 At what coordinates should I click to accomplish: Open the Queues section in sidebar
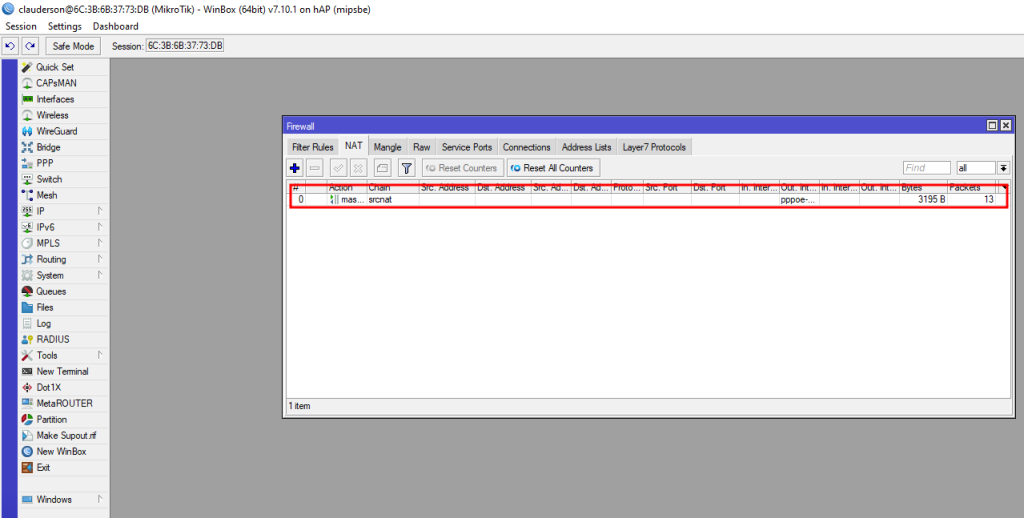click(x=51, y=291)
